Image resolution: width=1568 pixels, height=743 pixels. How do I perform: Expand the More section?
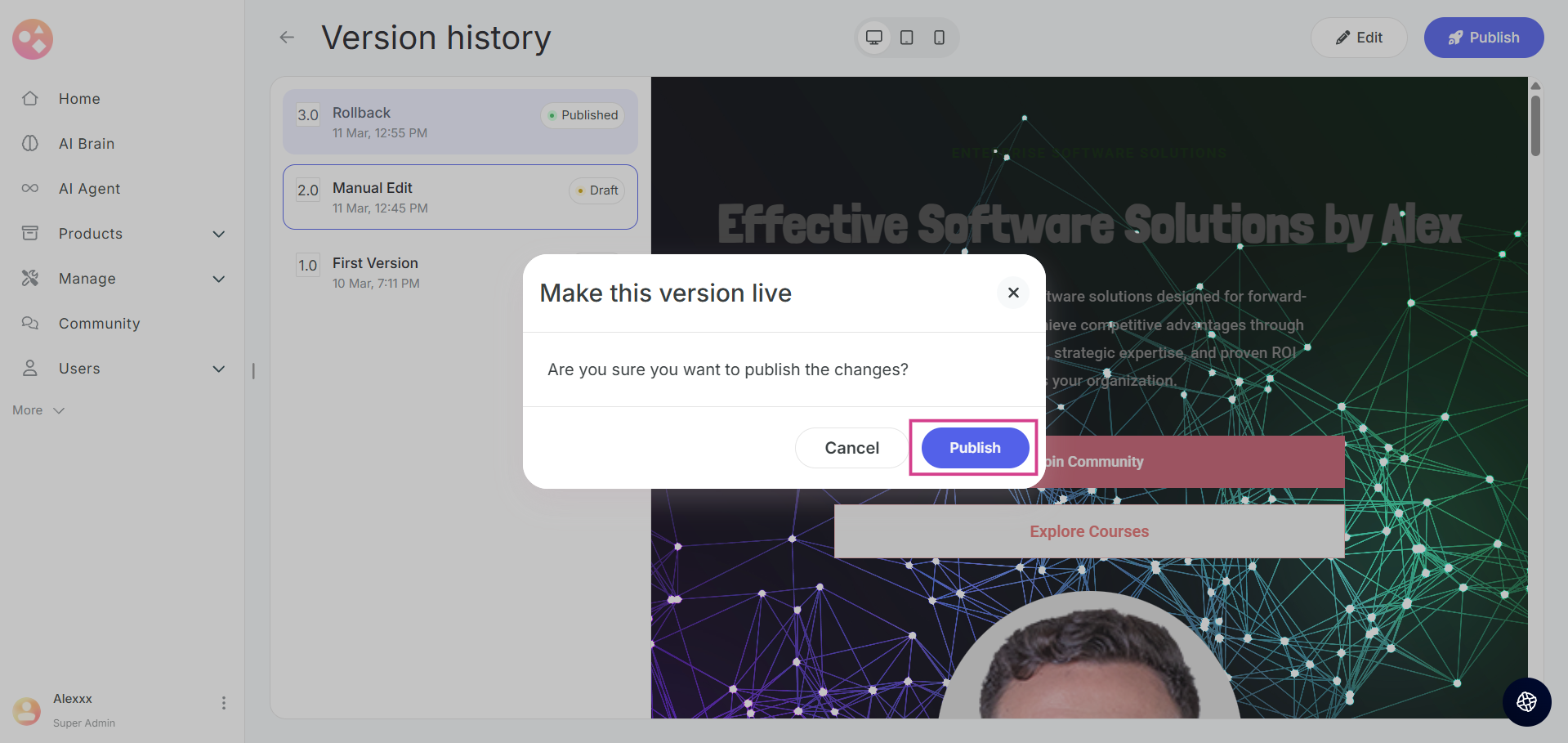click(x=38, y=410)
